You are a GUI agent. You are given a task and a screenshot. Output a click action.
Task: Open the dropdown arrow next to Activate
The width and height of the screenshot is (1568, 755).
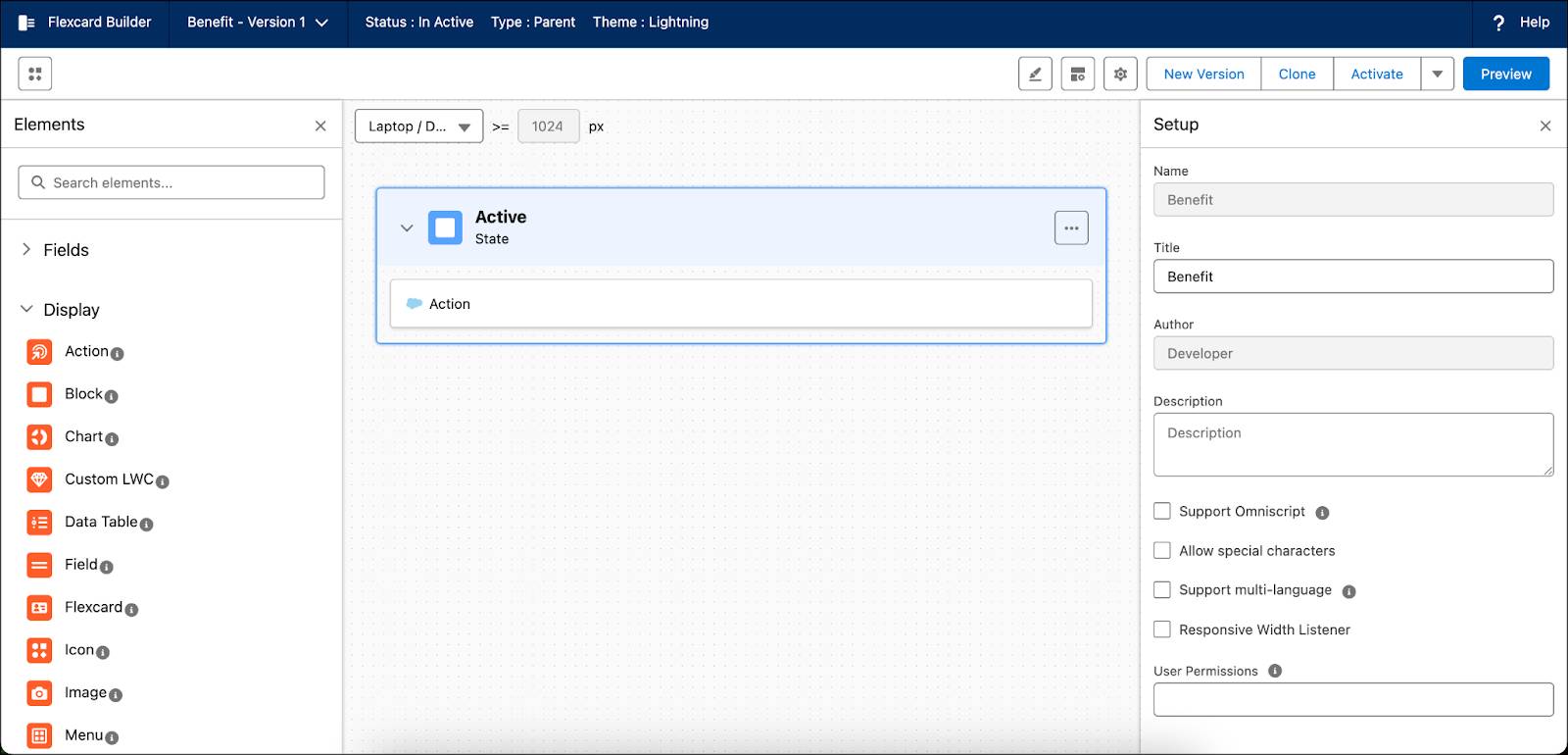click(x=1438, y=74)
